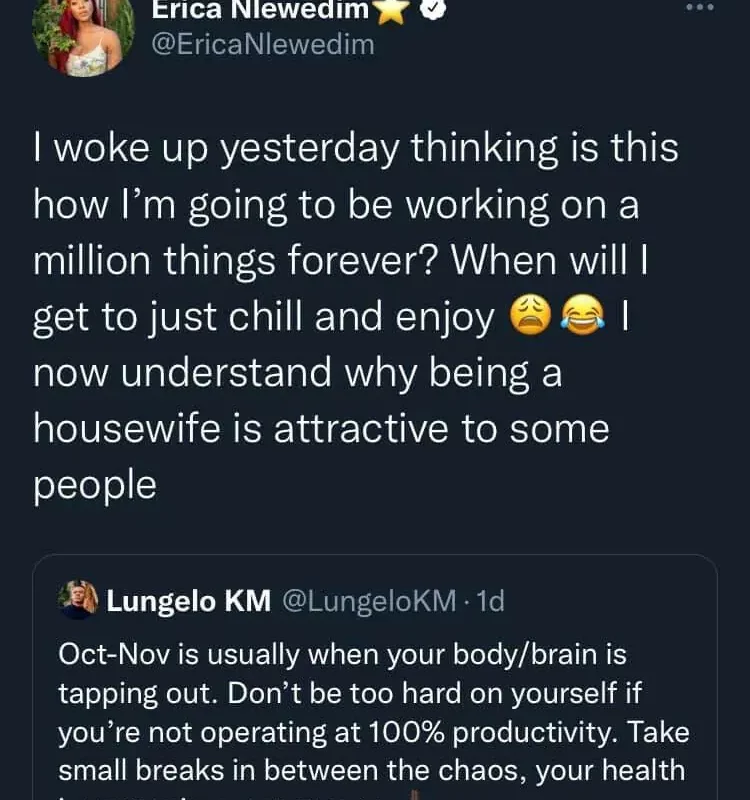The image size is (750, 800).
Task: Open the @LungeloKM handle link
Action: point(369,601)
